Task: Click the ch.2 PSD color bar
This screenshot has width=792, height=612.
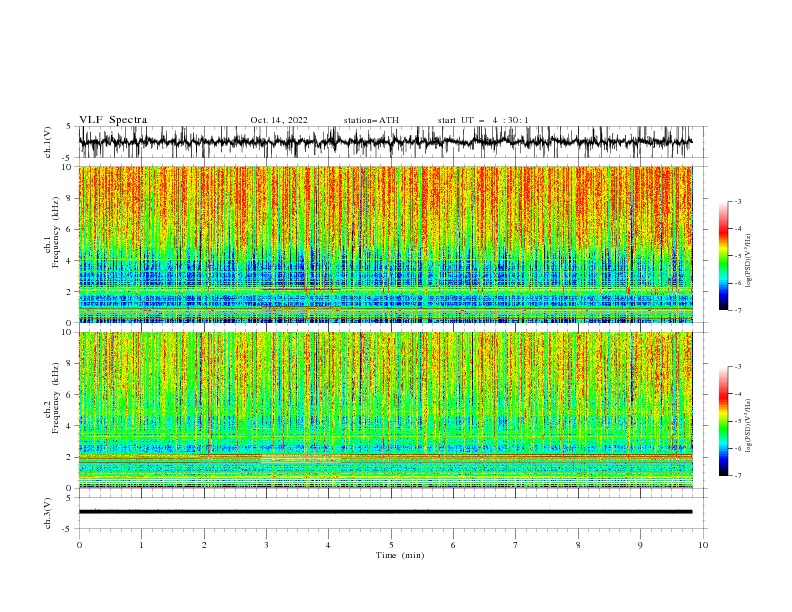Action: (724, 421)
